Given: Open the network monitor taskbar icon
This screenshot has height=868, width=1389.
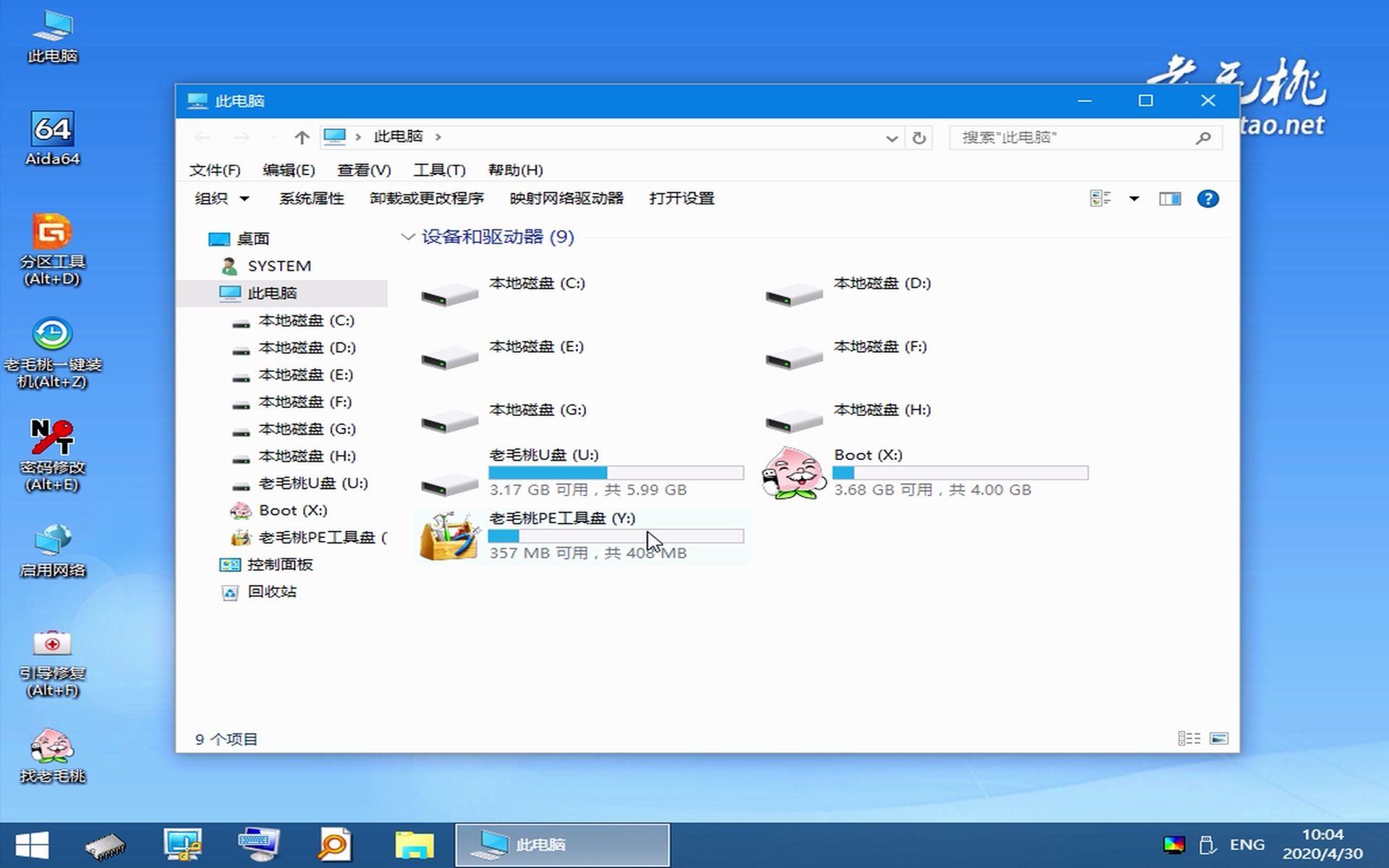Looking at the screenshot, I should point(182,845).
